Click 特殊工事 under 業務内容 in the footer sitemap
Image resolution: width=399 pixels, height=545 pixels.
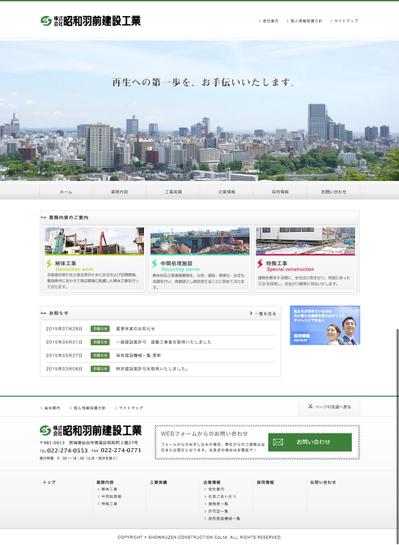(109, 504)
